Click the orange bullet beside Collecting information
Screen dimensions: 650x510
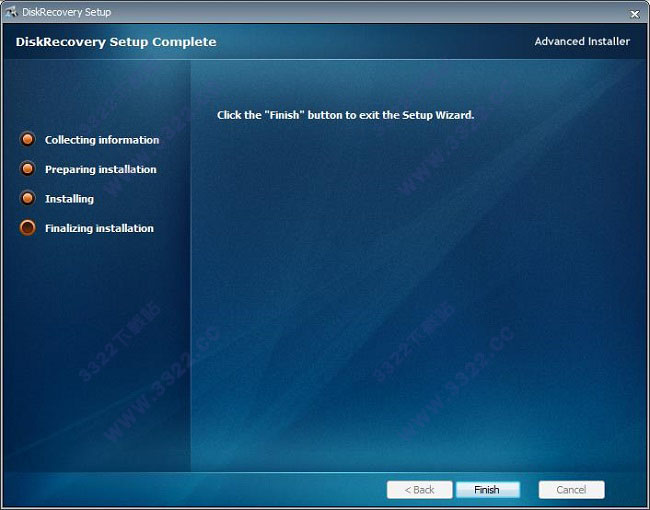coord(28,139)
